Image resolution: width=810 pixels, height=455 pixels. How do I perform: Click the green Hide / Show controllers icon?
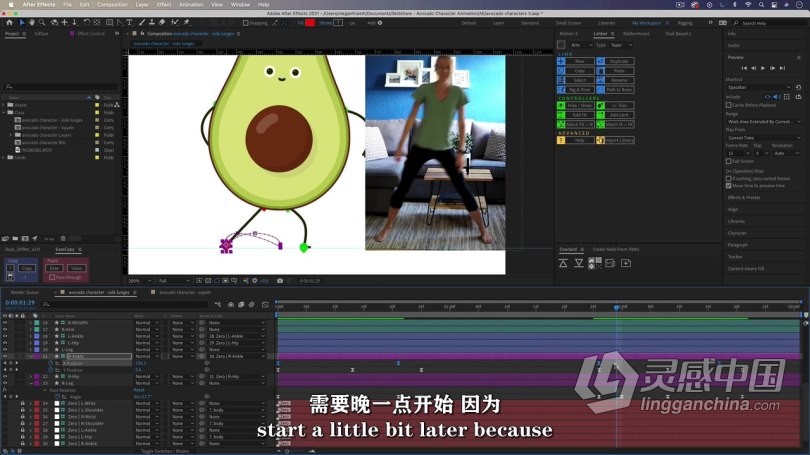tap(561, 105)
